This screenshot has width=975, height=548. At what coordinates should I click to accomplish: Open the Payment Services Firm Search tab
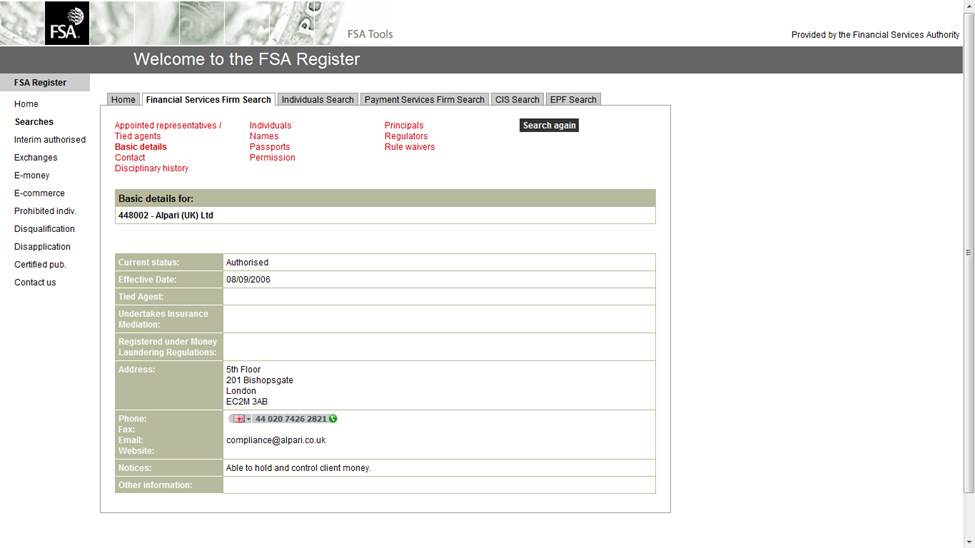point(424,100)
